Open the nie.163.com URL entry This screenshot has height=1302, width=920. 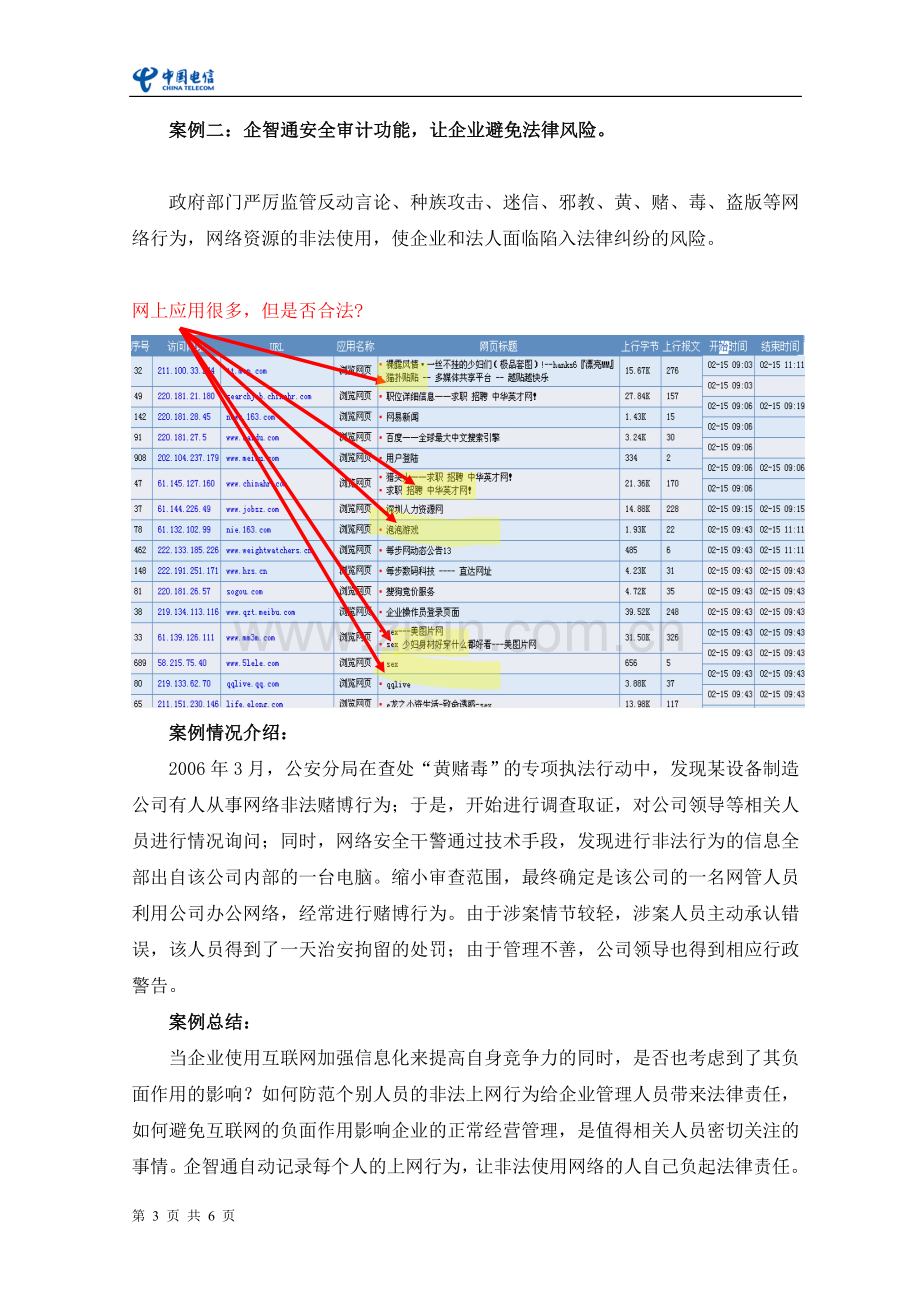point(248,530)
